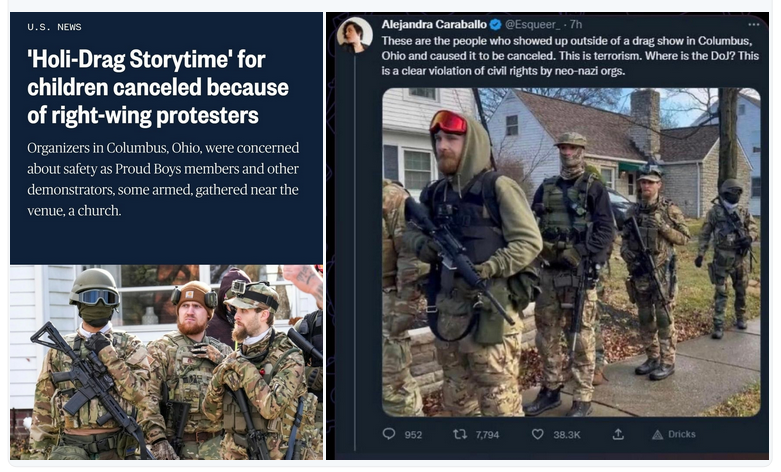Open the three-dot more options menu
Screen dimensions: 781x472
tap(754, 24)
